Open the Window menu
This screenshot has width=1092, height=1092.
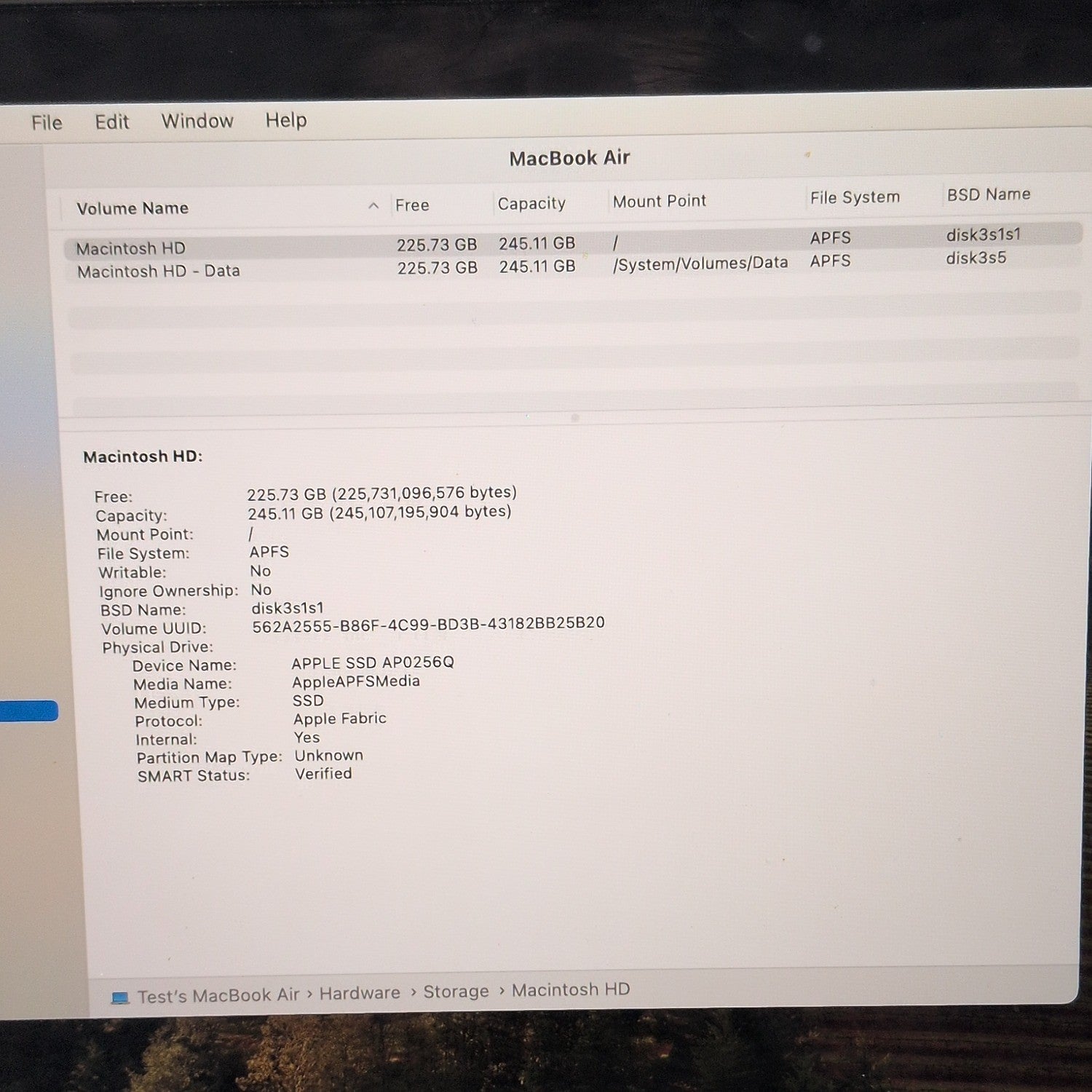pyautogui.click(x=197, y=121)
